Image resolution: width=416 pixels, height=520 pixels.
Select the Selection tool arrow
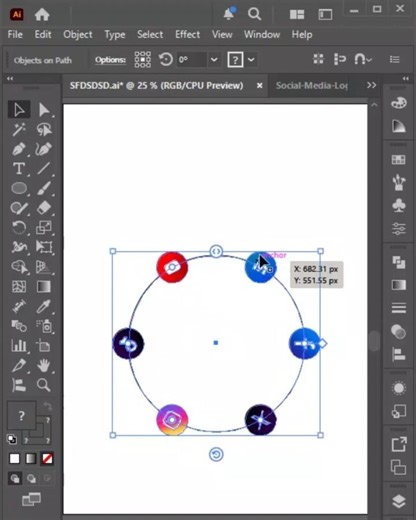click(x=19, y=109)
